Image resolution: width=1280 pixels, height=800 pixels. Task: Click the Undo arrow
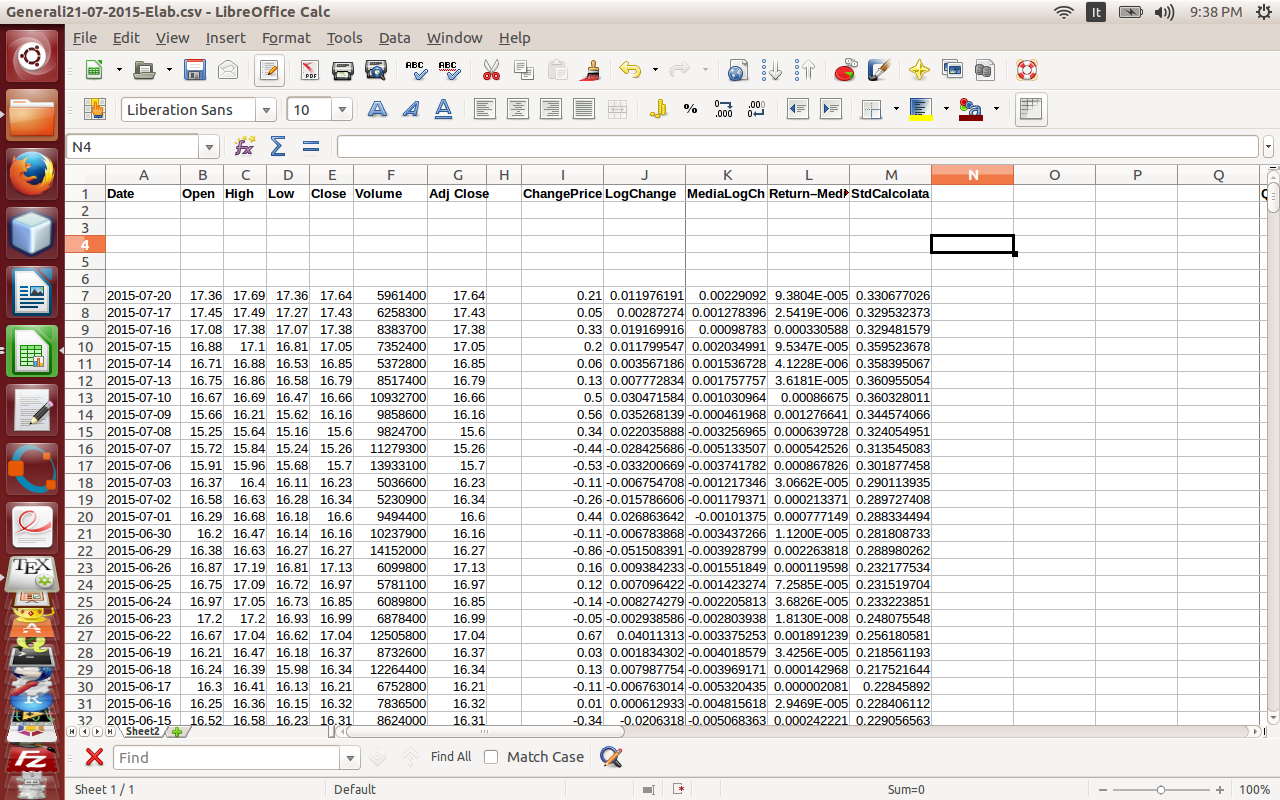coord(630,70)
